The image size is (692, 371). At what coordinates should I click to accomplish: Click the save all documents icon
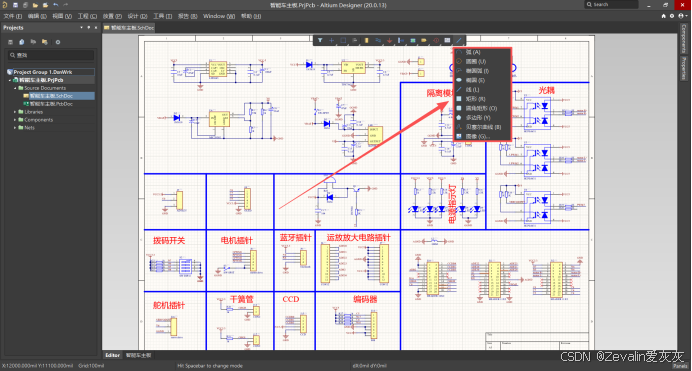click(25, 5)
